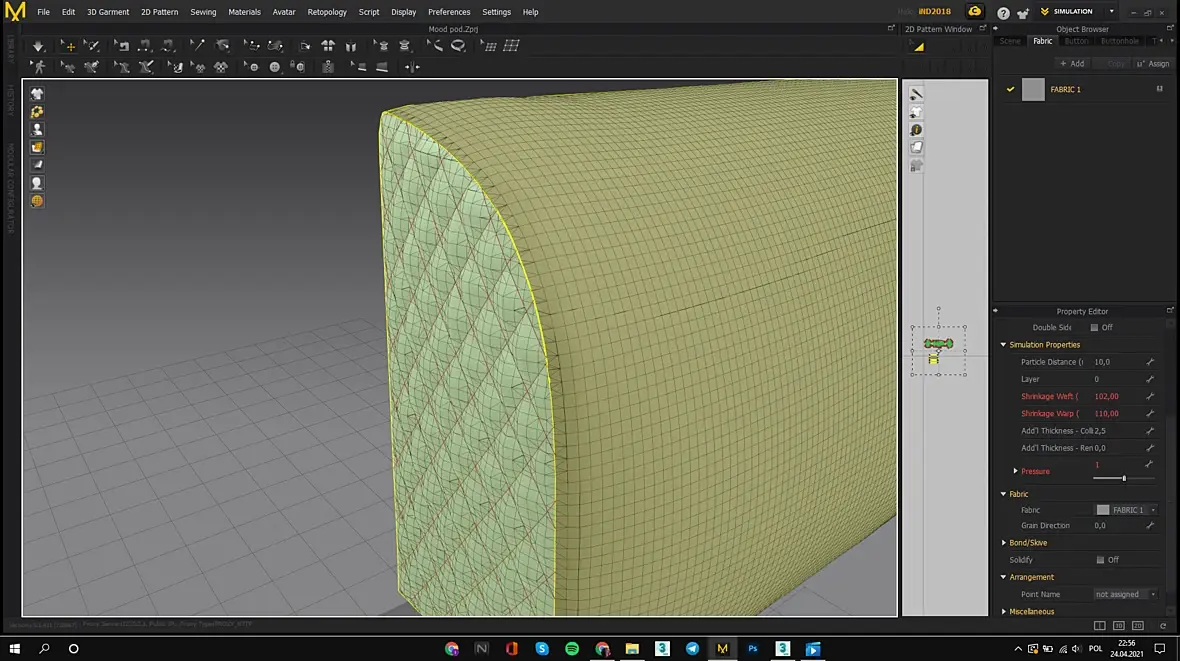1180x661 pixels.
Task: Click the Simulate down-arrow tool icon
Action: [x=38, y=46]
